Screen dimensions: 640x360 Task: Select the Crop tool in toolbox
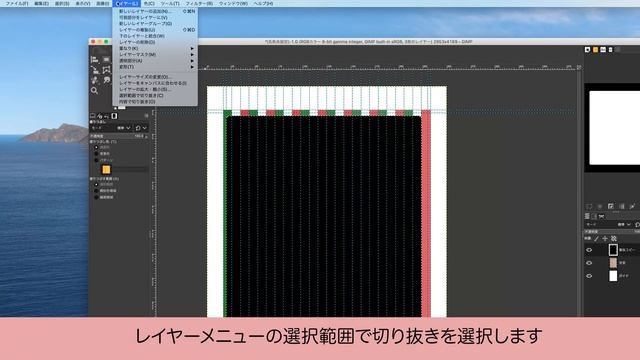coord(94,70)
